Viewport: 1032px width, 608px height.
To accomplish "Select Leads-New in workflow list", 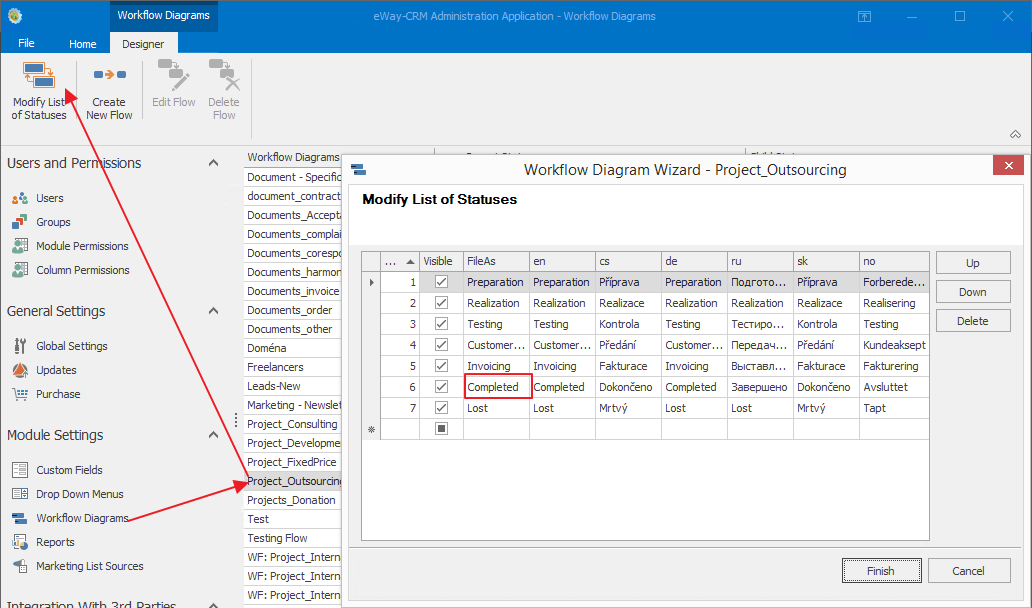I will coord(293,386).
